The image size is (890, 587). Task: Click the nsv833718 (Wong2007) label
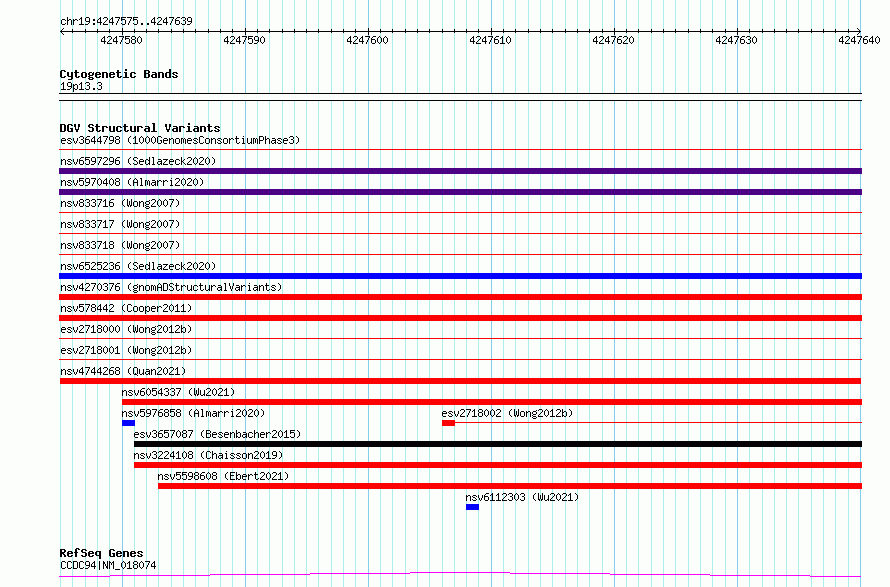pos(120,245)
